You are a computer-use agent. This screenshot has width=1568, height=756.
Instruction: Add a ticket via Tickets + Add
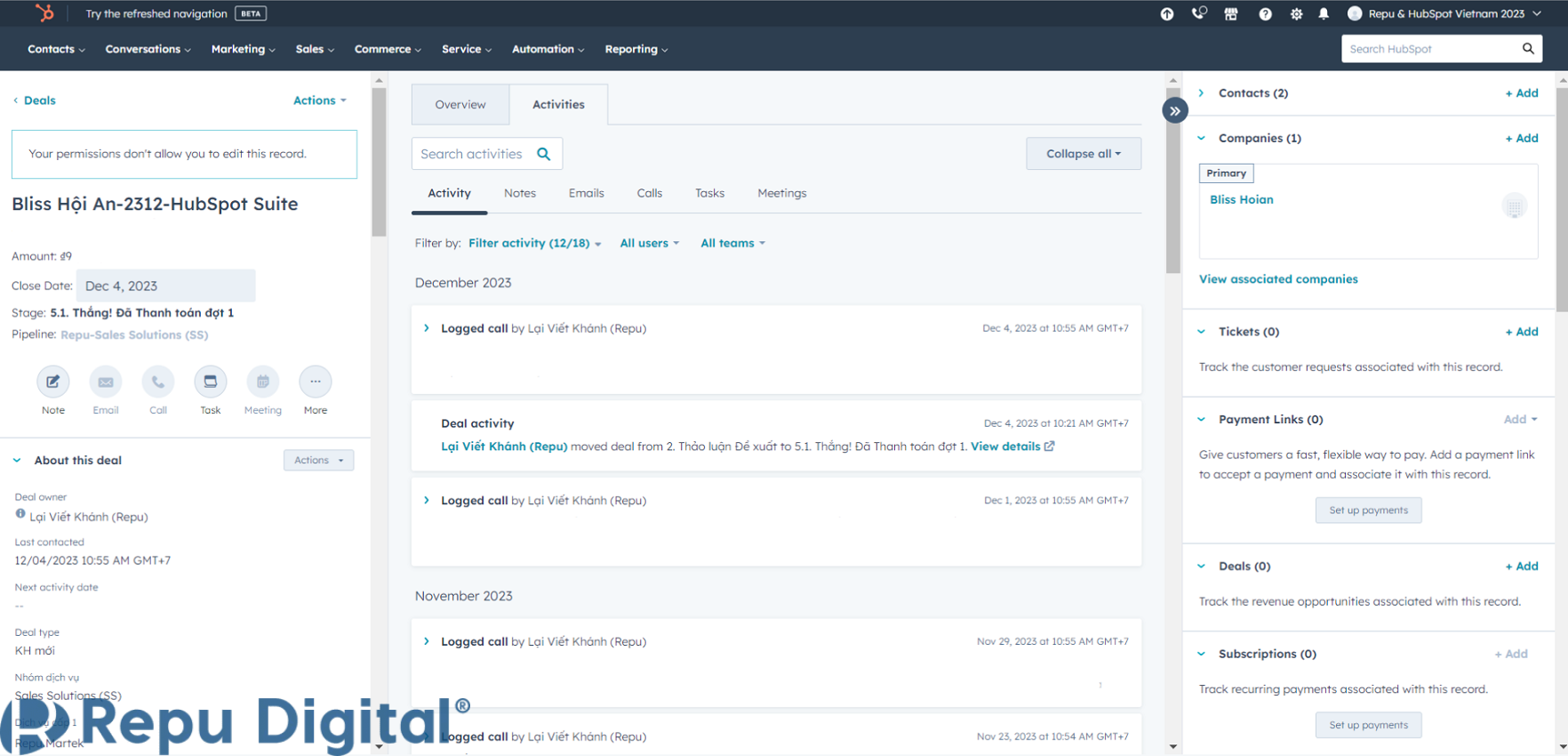pyautogui.click(x=1522, y=332)
